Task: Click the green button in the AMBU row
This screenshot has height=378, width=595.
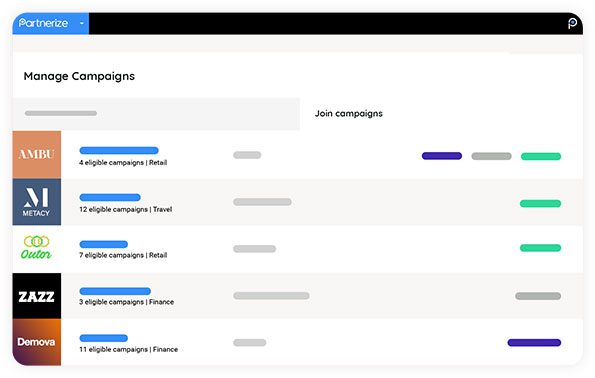Action: point(541,156)
